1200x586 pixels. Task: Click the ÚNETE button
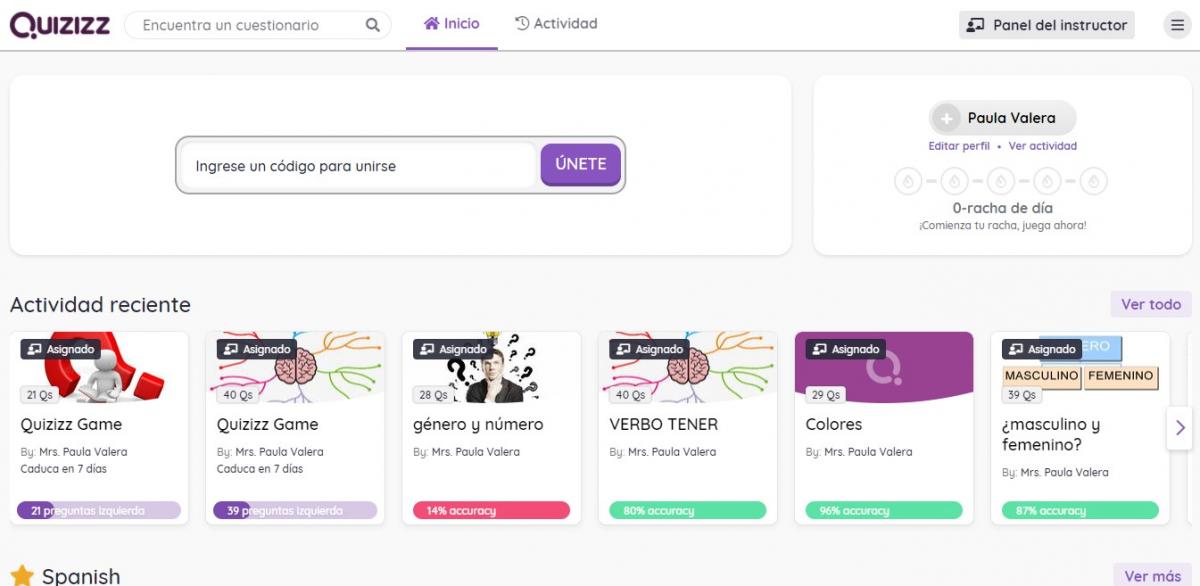point(581,164)
